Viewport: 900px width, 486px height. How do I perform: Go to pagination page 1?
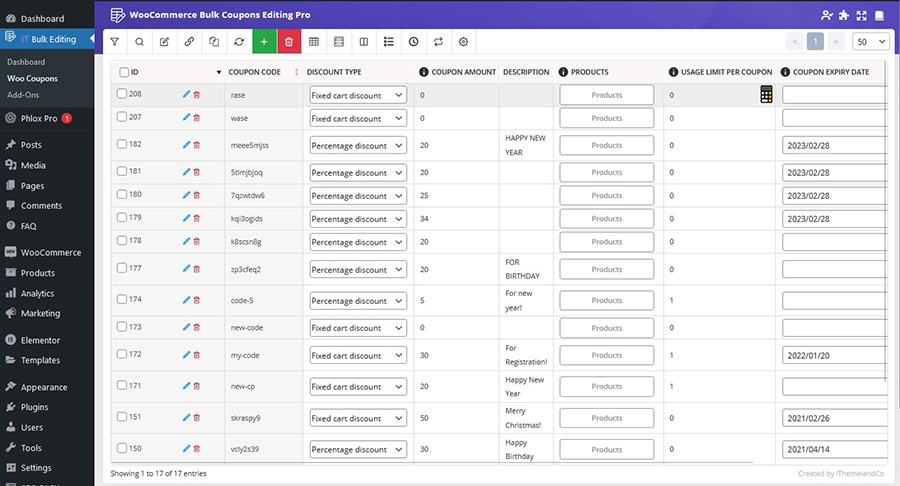[x=815, y=41]
